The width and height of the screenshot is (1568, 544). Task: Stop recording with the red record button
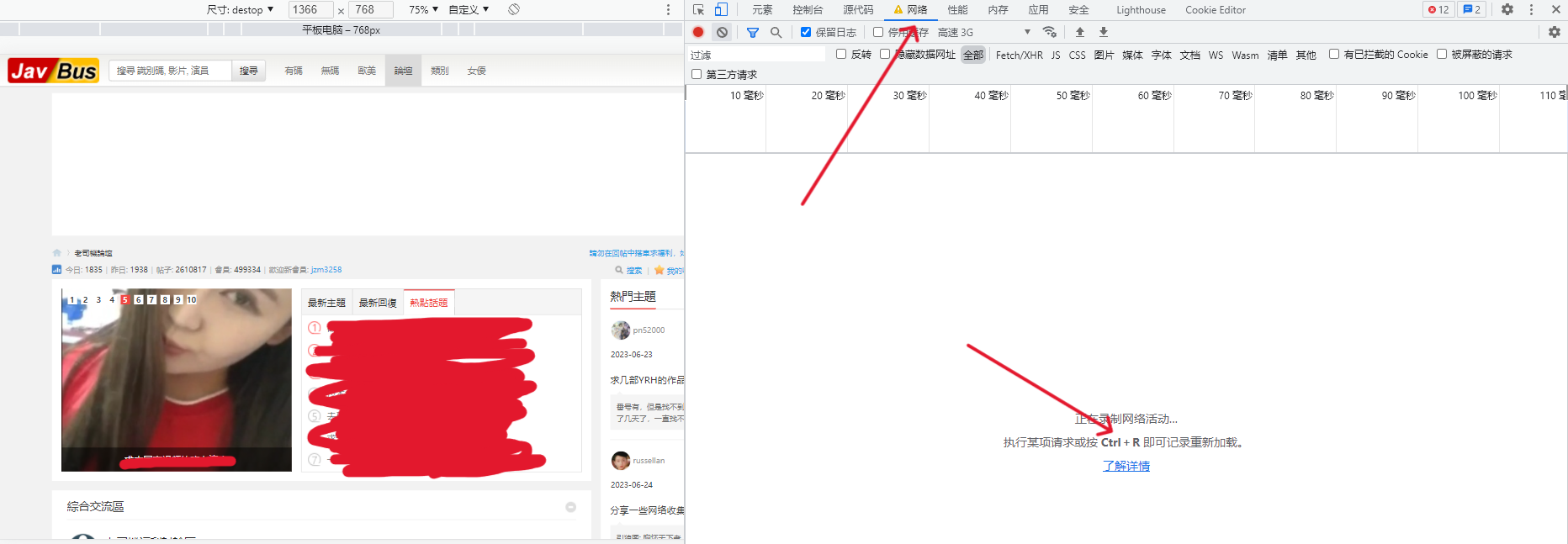(698, 32)
